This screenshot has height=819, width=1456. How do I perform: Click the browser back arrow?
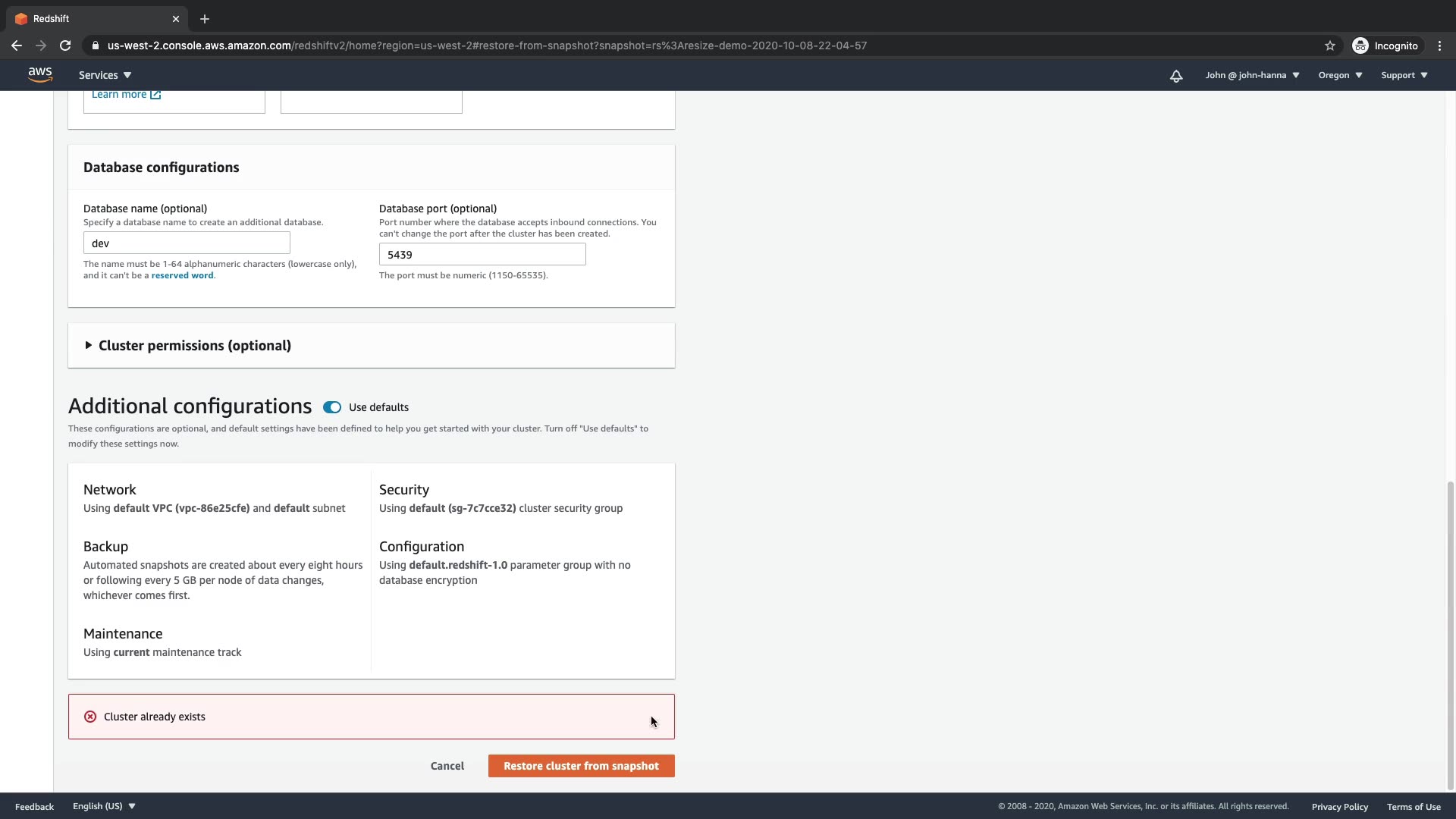17,45
